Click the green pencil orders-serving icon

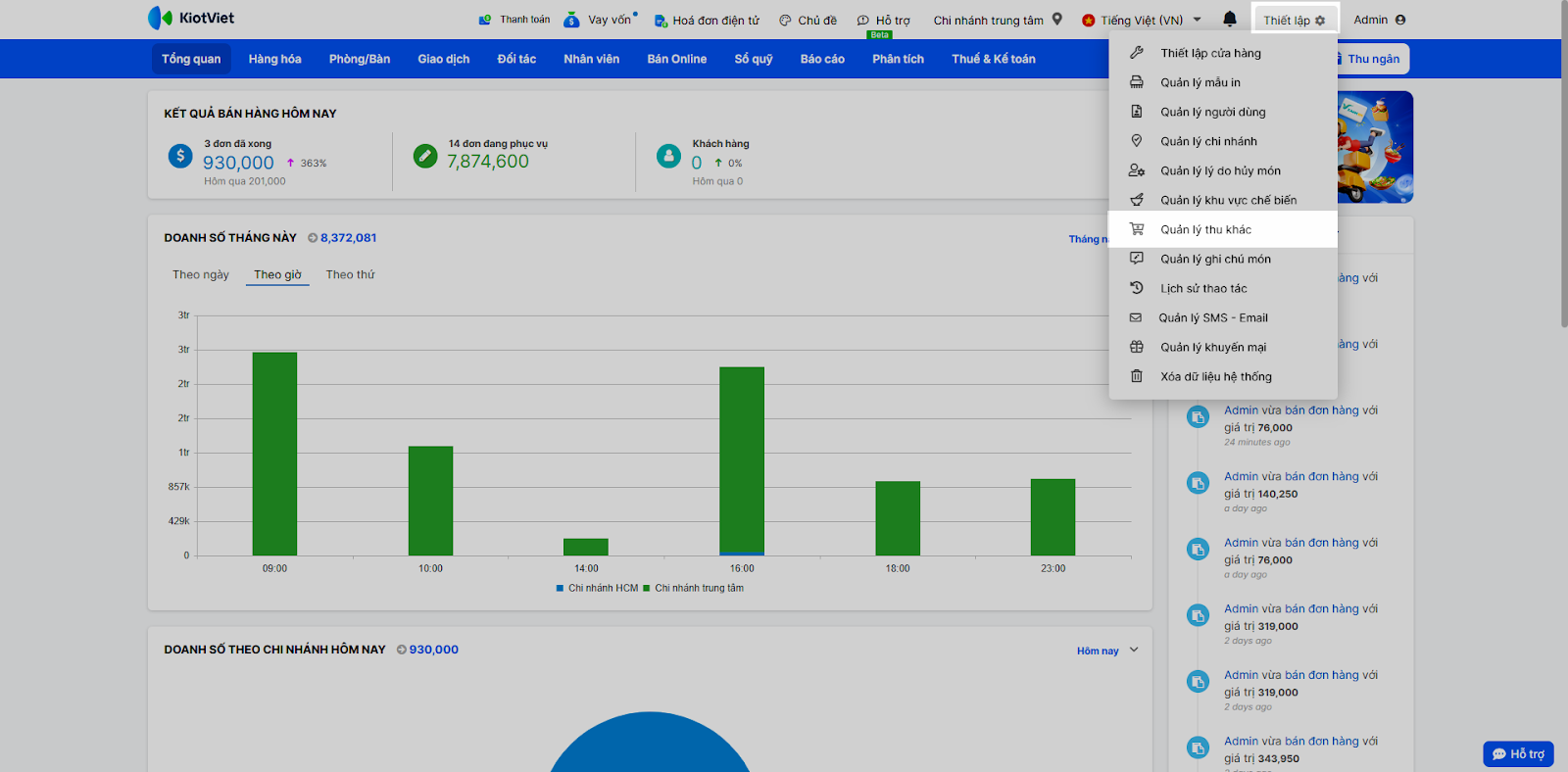pos(425,156)
